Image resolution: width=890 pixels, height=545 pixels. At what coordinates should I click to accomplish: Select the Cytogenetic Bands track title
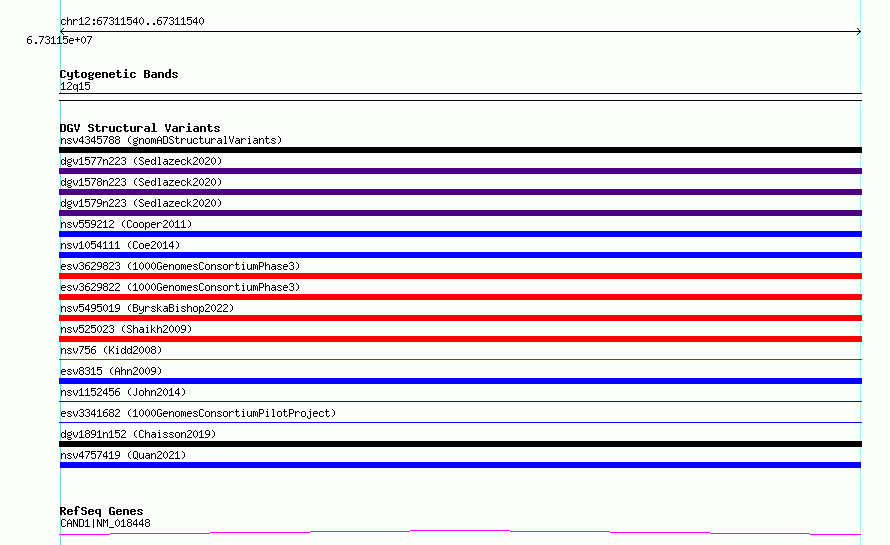119,74
